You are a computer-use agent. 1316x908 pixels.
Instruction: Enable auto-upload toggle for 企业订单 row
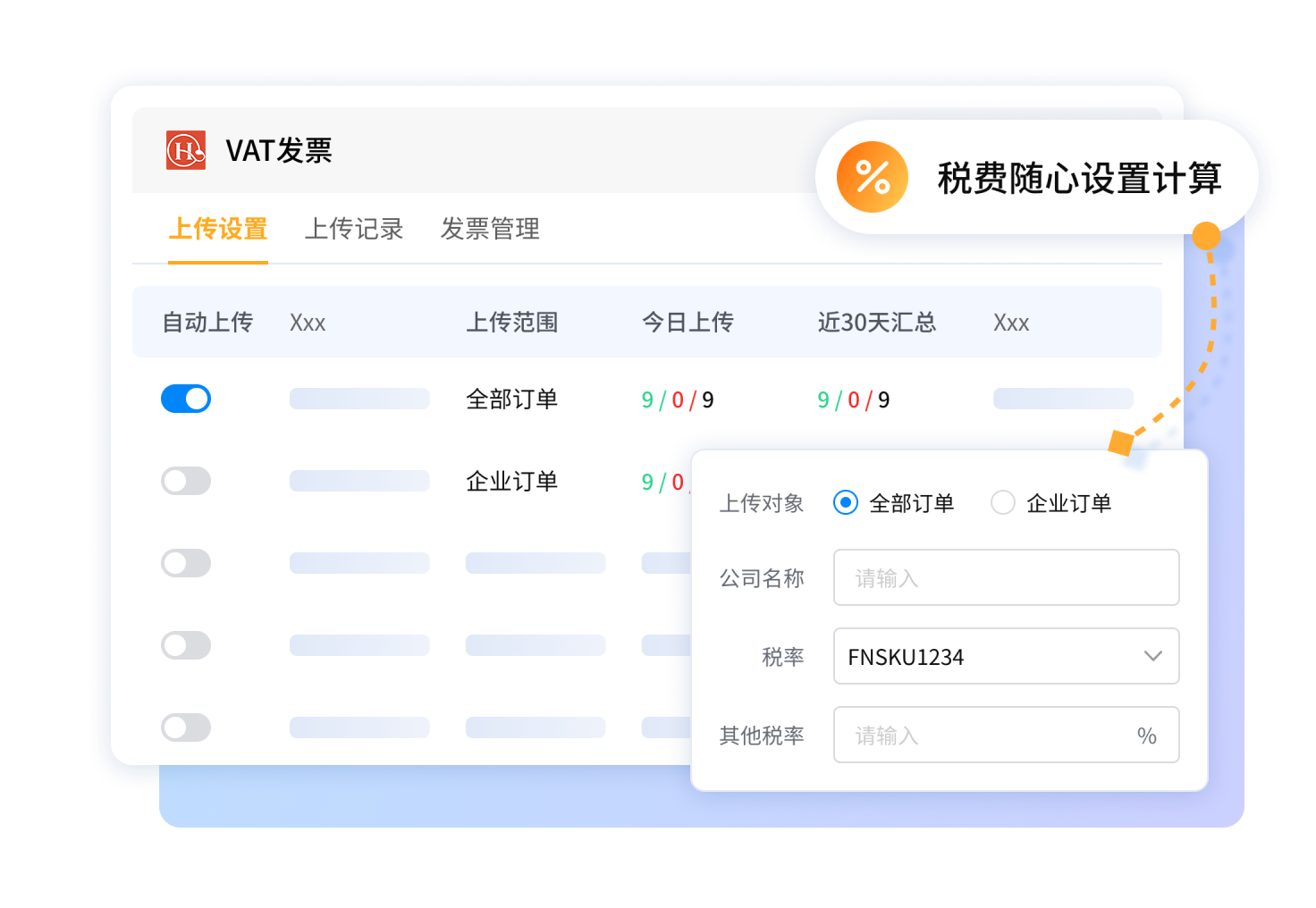pyautogui.click(x=186, y=481)
